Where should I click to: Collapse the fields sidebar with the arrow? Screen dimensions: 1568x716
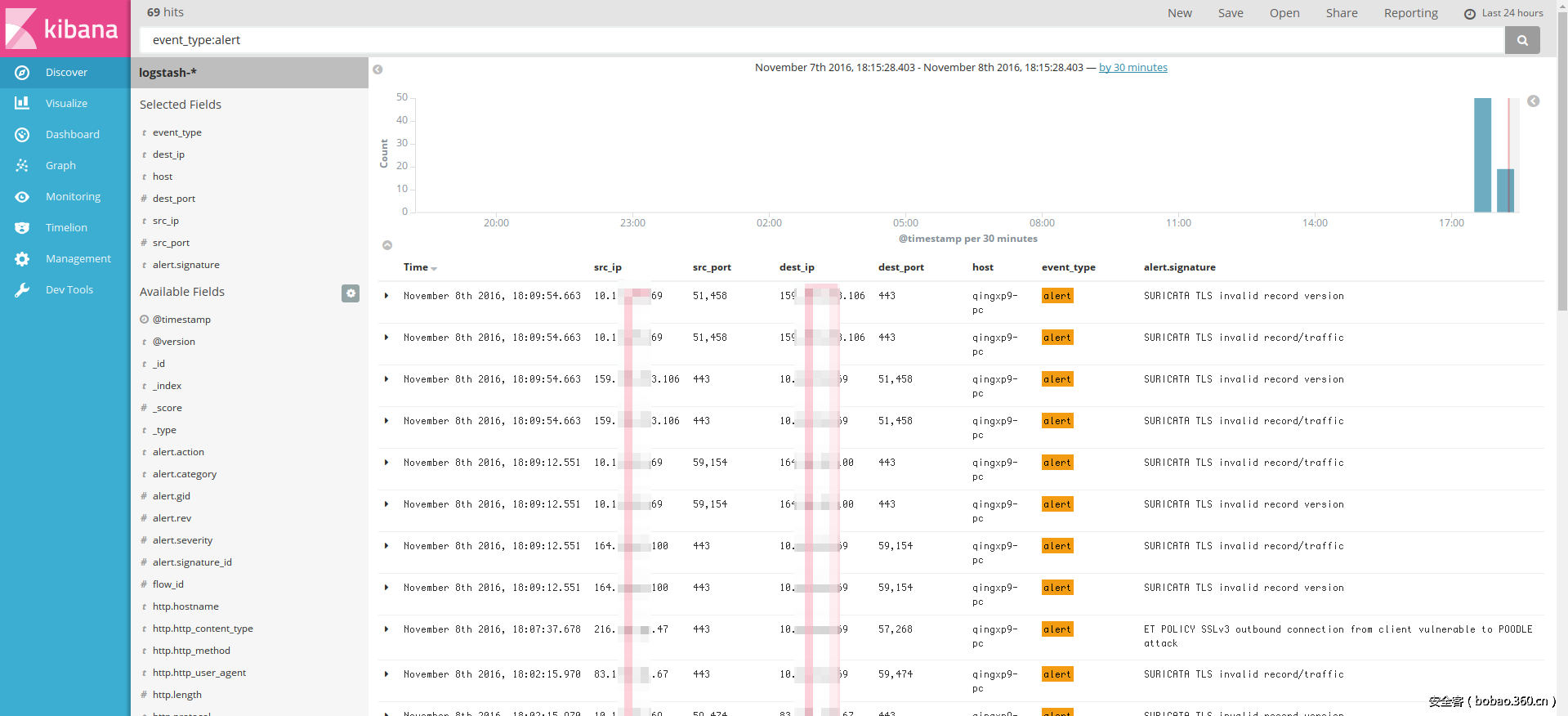(x=377, y=69)
